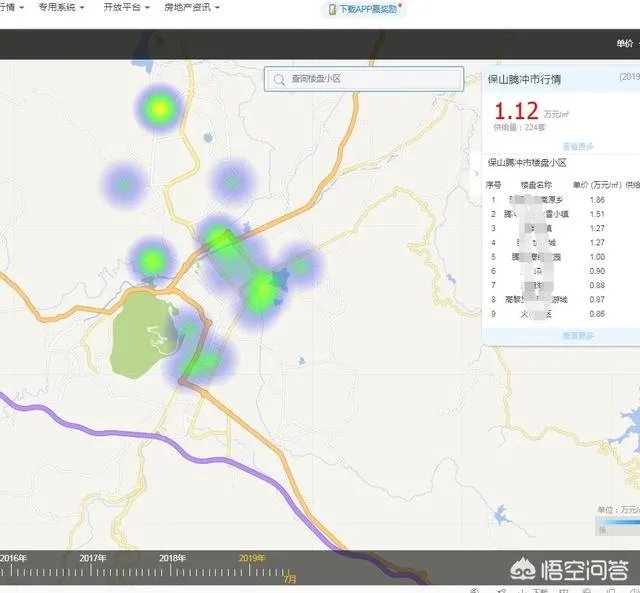Image resolution: width=640 pixels, height=593 pixels.
Task: Click 查看更多 under the 1.12 price
Action: coord(577,146)
